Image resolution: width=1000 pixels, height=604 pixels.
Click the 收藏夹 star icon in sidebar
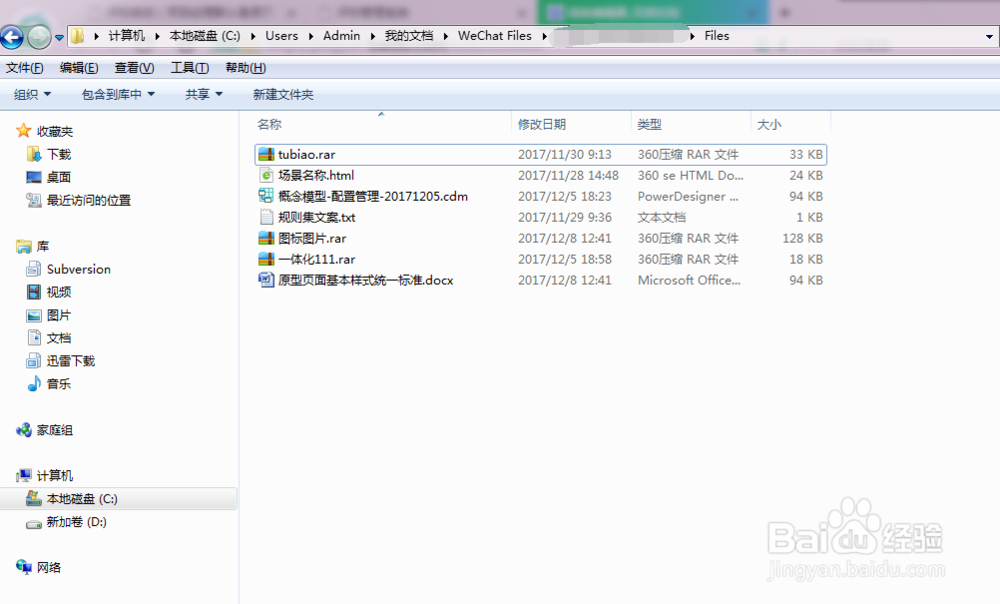24,131
